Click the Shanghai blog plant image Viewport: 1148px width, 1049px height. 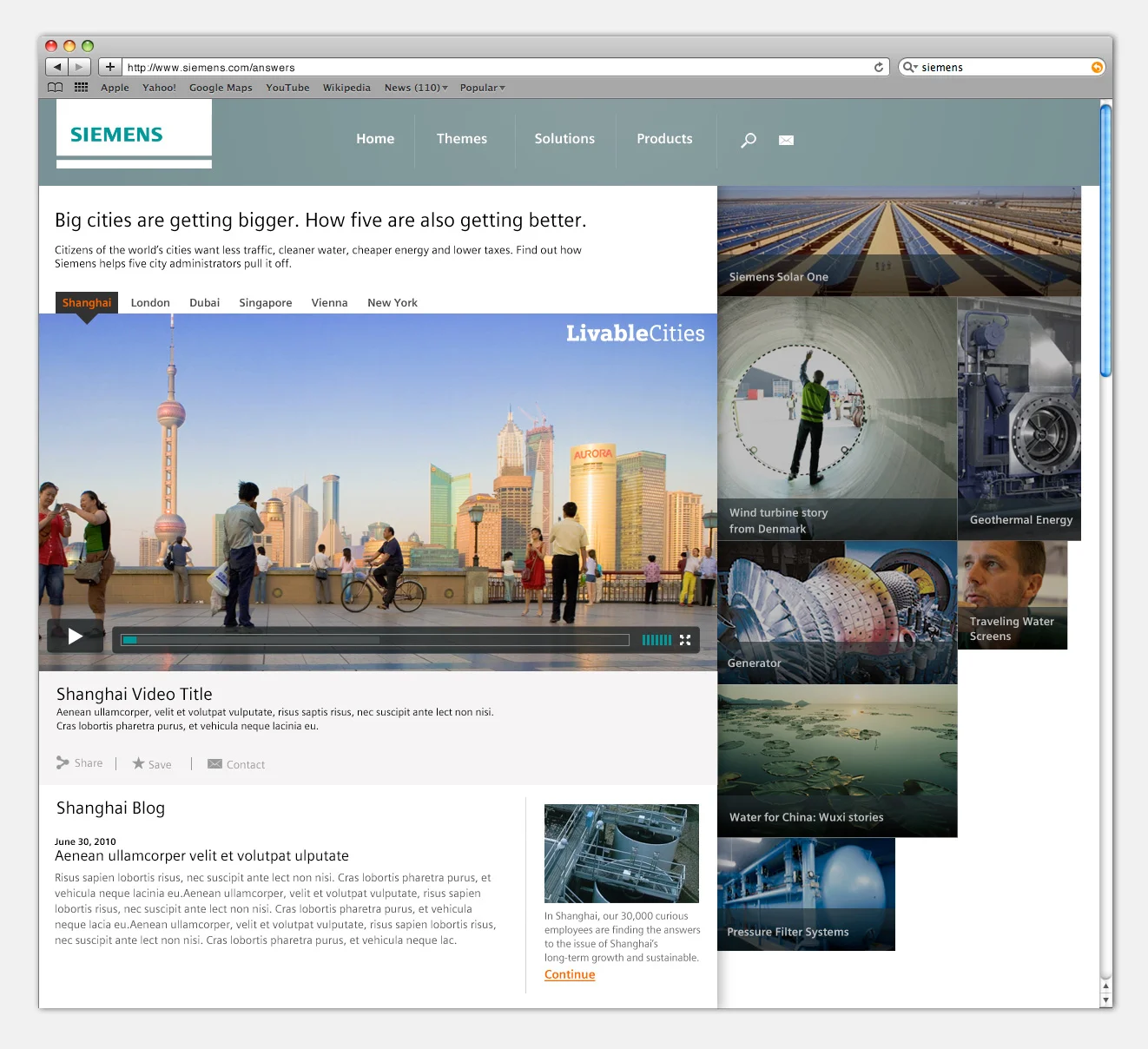(622, 854)
